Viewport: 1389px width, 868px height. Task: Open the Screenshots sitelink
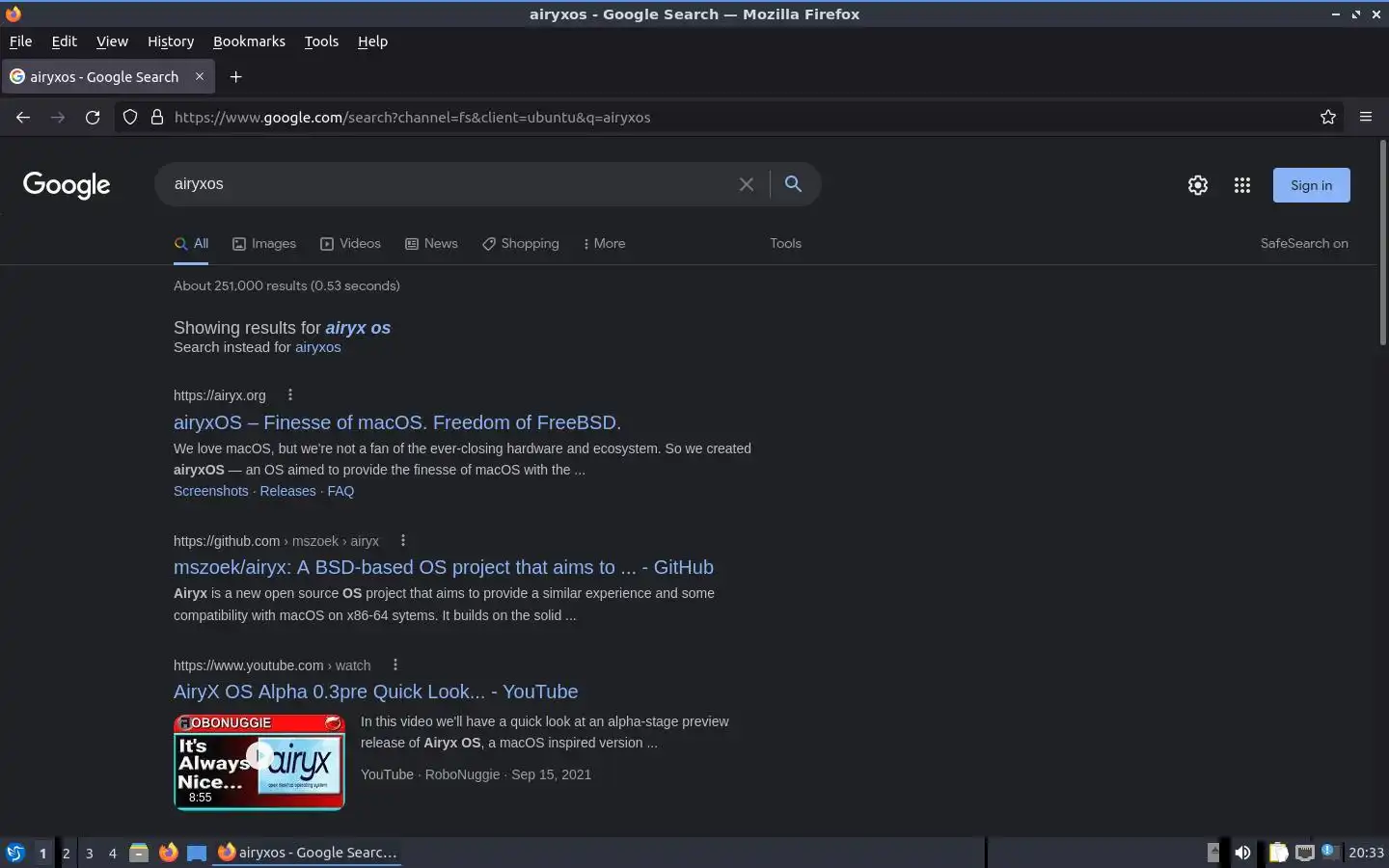(x=211, y=491)
